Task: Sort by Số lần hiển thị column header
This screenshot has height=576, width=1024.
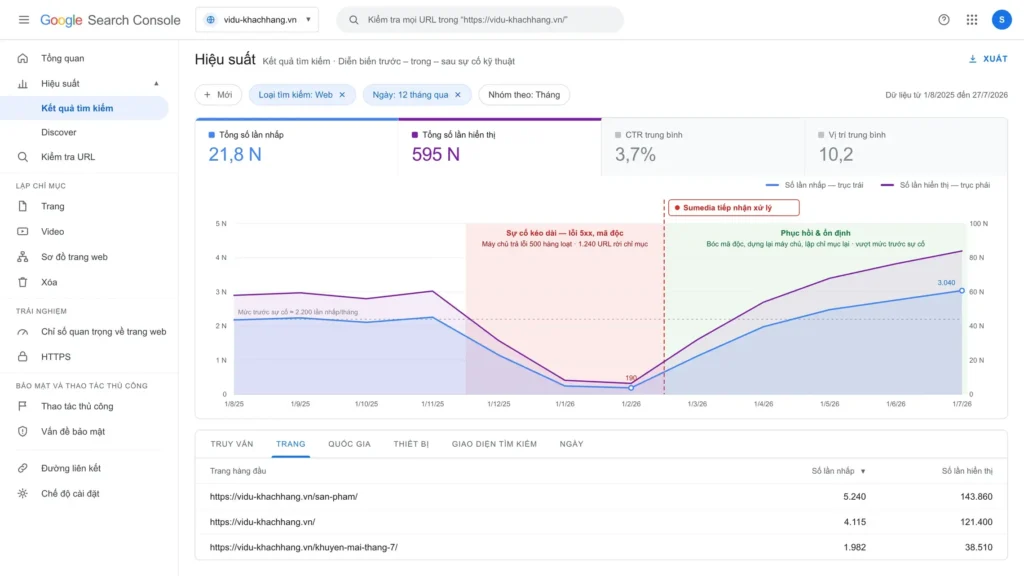Action: [967, 471]
